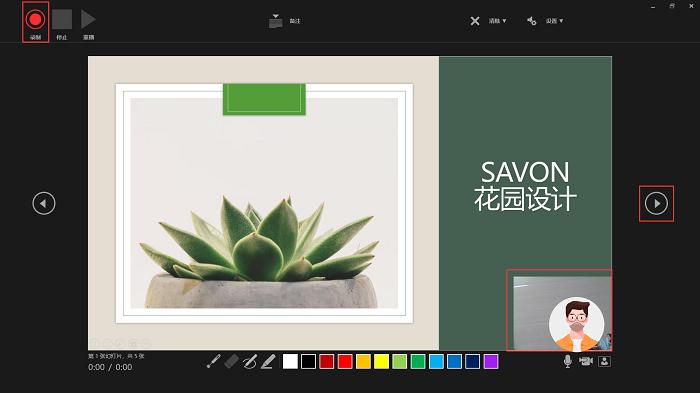Open the Clear dropdown with X icon
Viewport: 700px width, 393px height.
coord(488,21)
